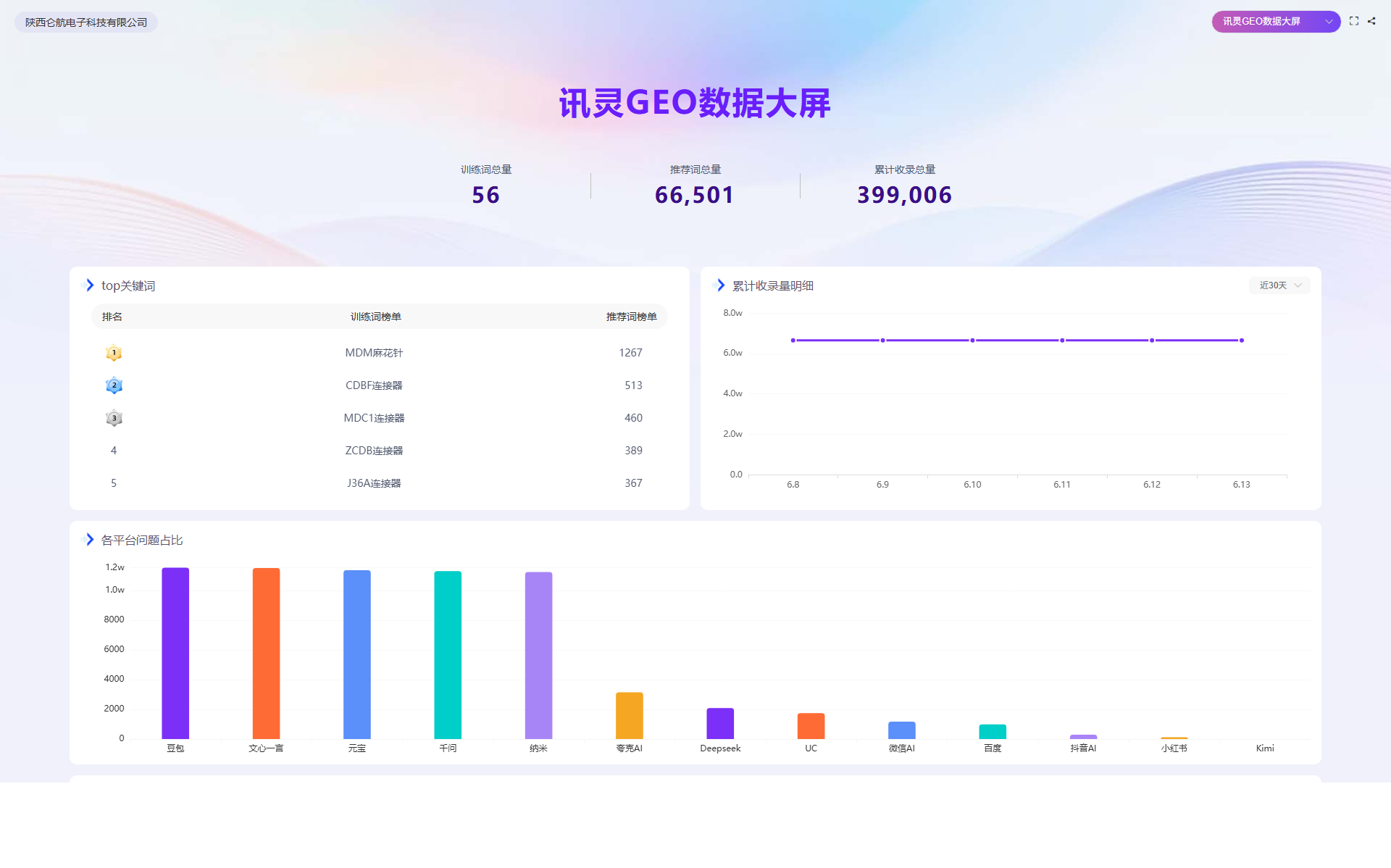Click the line chart data point for 6.10
This screenshot has width=1391, height=868.
tap(972, 341)
